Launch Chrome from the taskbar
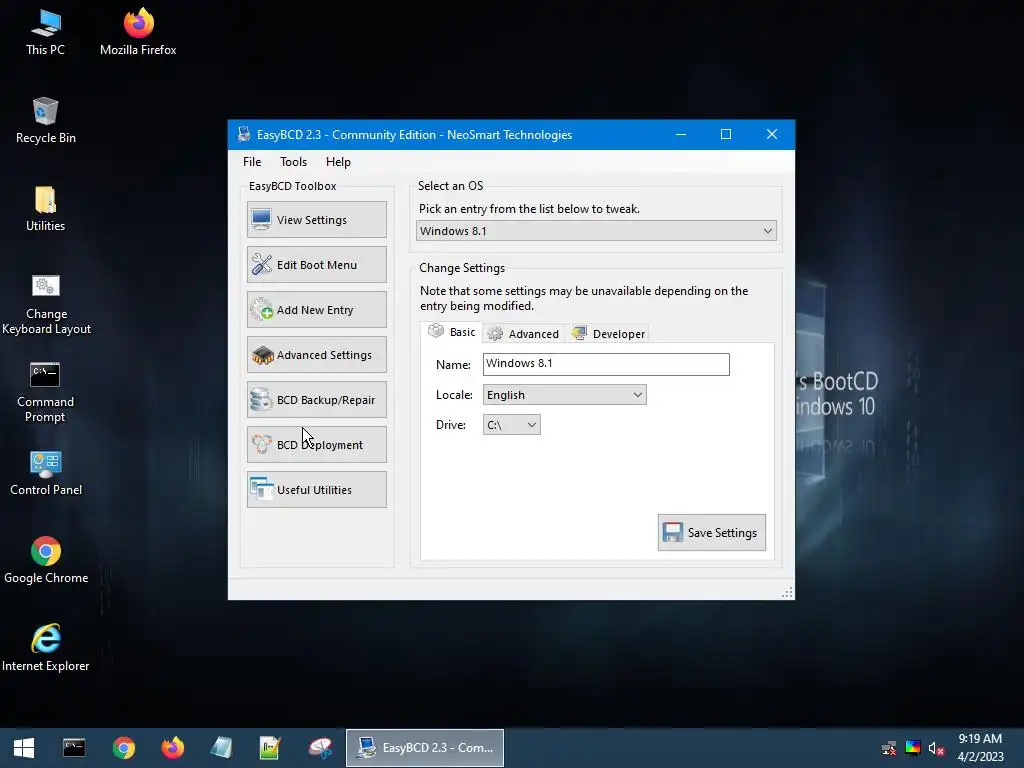Screen dimensions: 1024x768 click(x=123, y=748)
